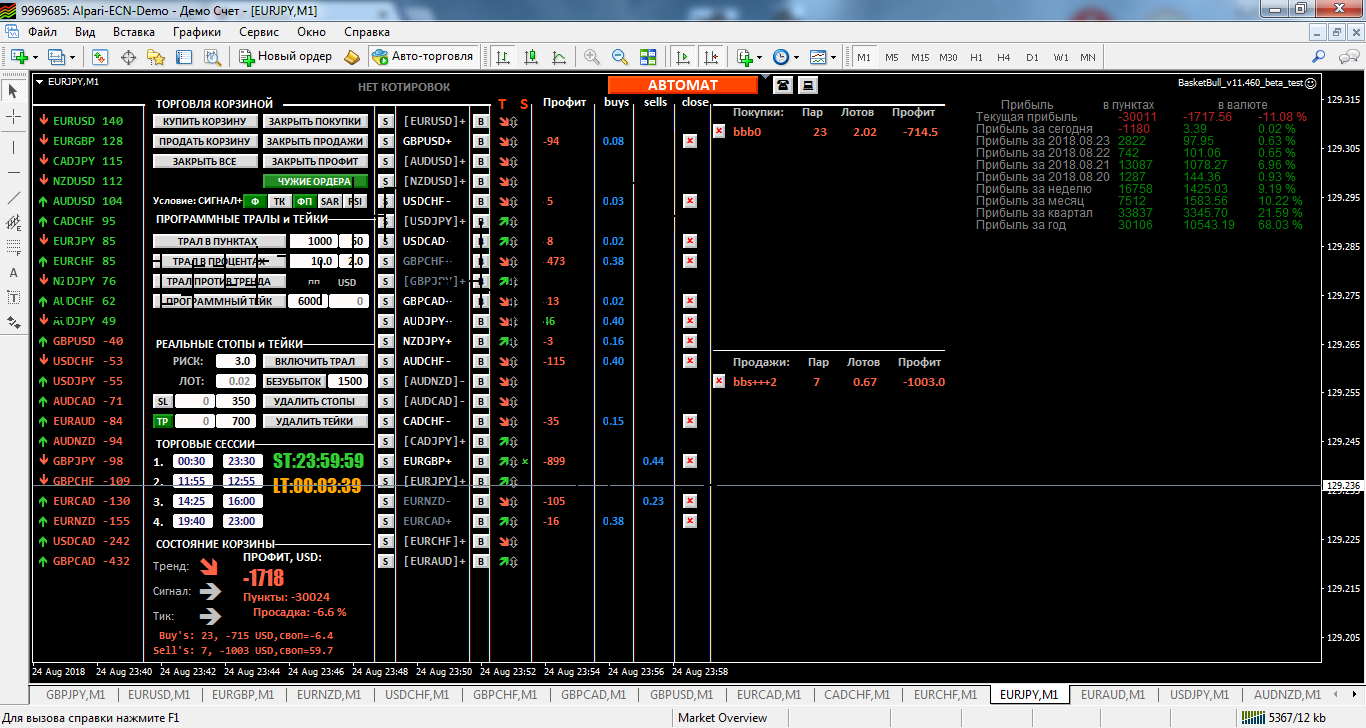Switch to the GBPUSD,M1 chart tab
This screenshot has height=728, width=1366.
(683, 694)
